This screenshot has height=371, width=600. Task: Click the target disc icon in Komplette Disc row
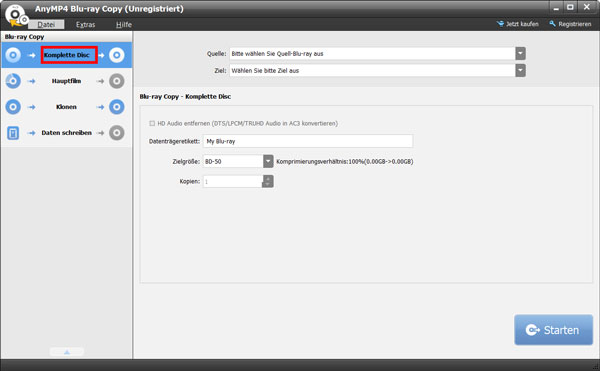(117, 55)
